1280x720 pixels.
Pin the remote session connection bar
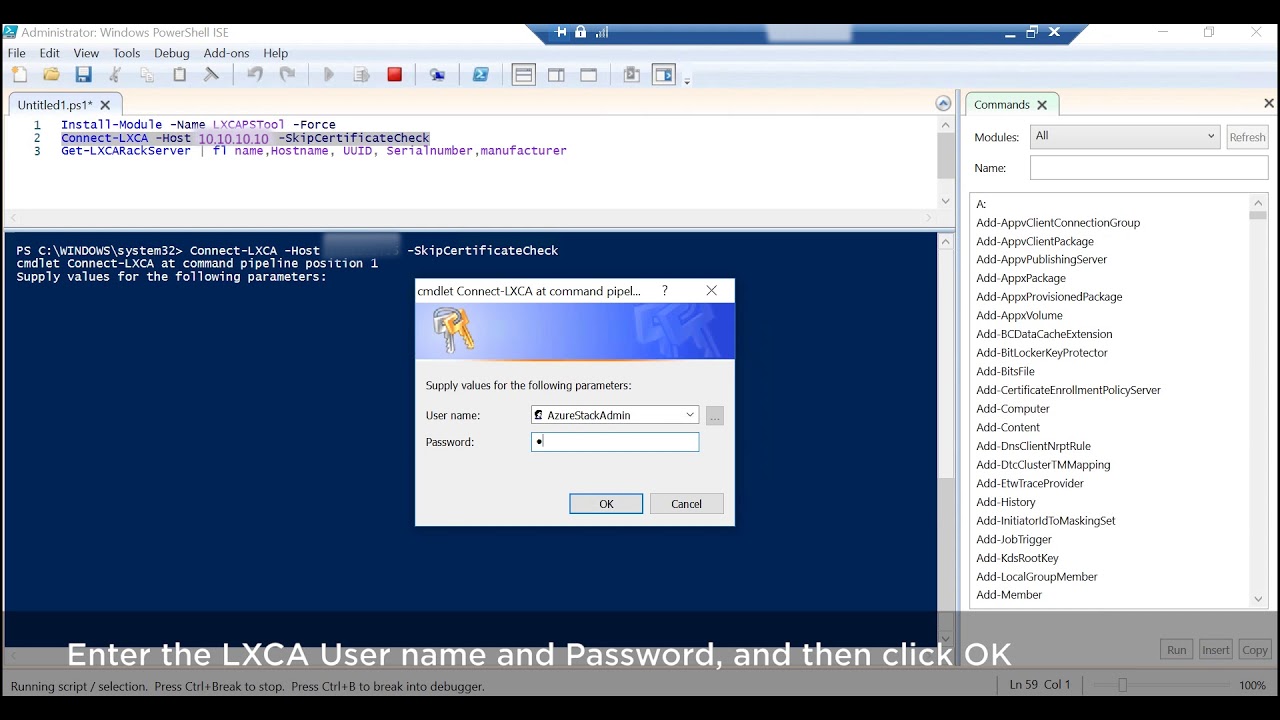click(x=561, y=32)
